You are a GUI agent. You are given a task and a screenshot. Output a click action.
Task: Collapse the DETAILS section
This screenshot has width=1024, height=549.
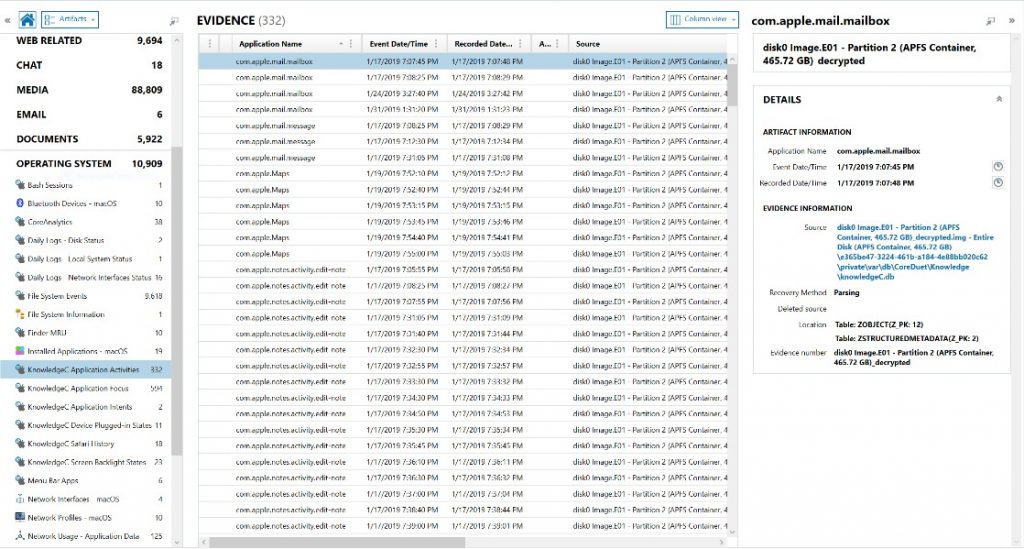[999, 99]
